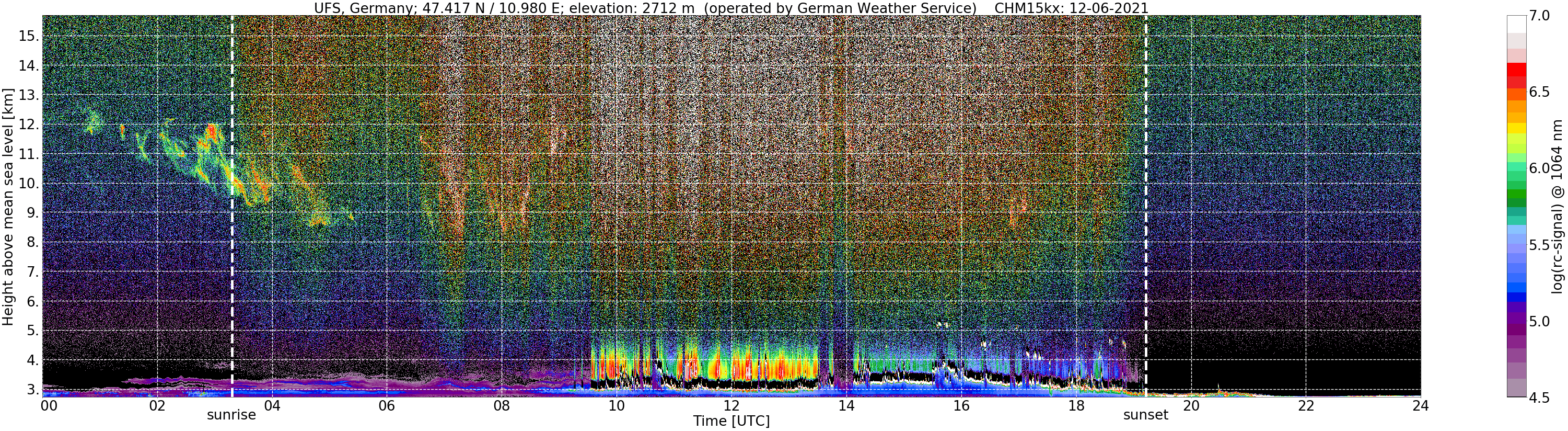
Task: Click the y-axis tick label '12.'
Action: [29, 124]
